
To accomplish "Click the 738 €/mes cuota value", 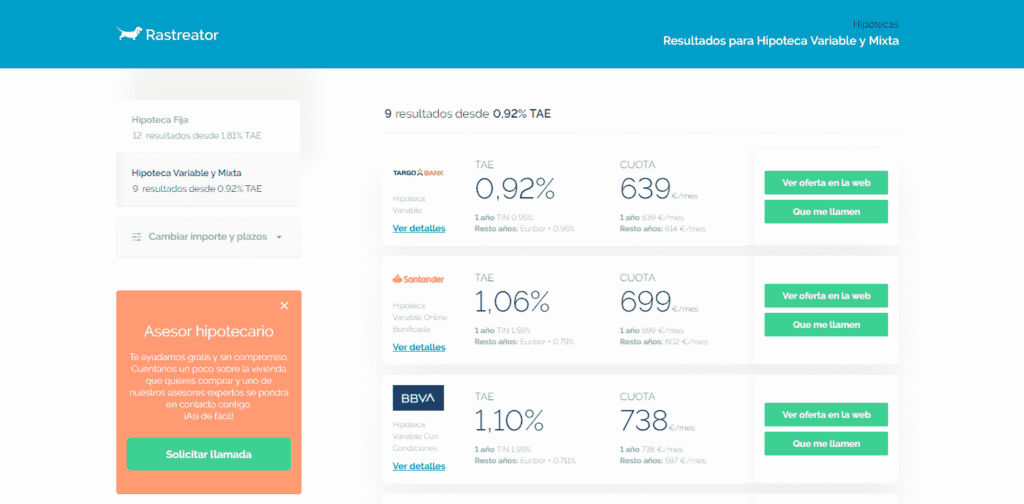I will pos(657,420).
